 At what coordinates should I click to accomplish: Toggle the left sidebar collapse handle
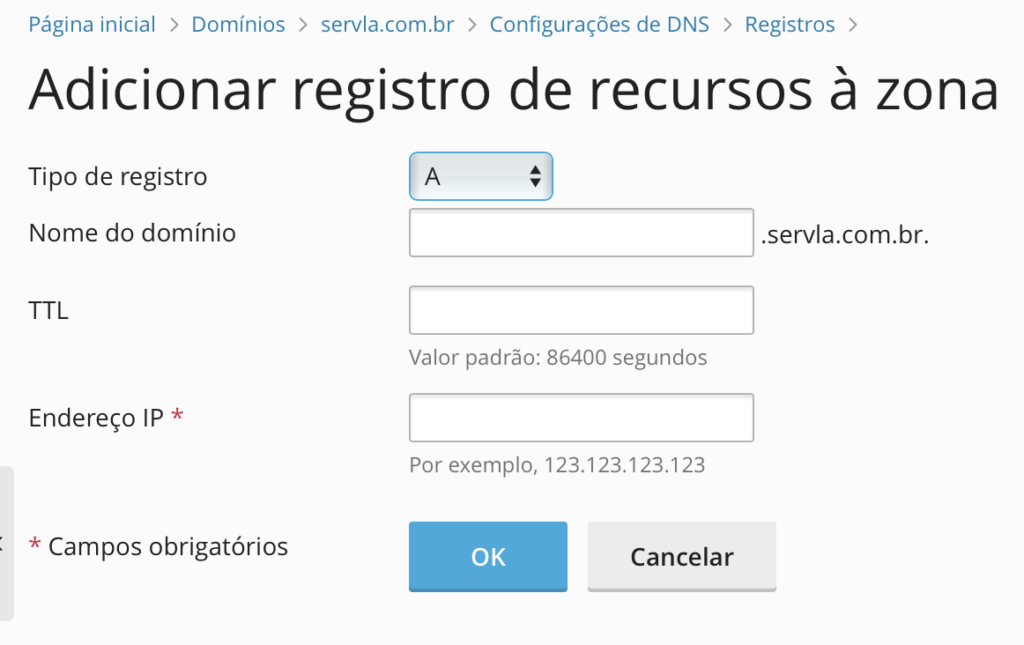click(6, 543)
